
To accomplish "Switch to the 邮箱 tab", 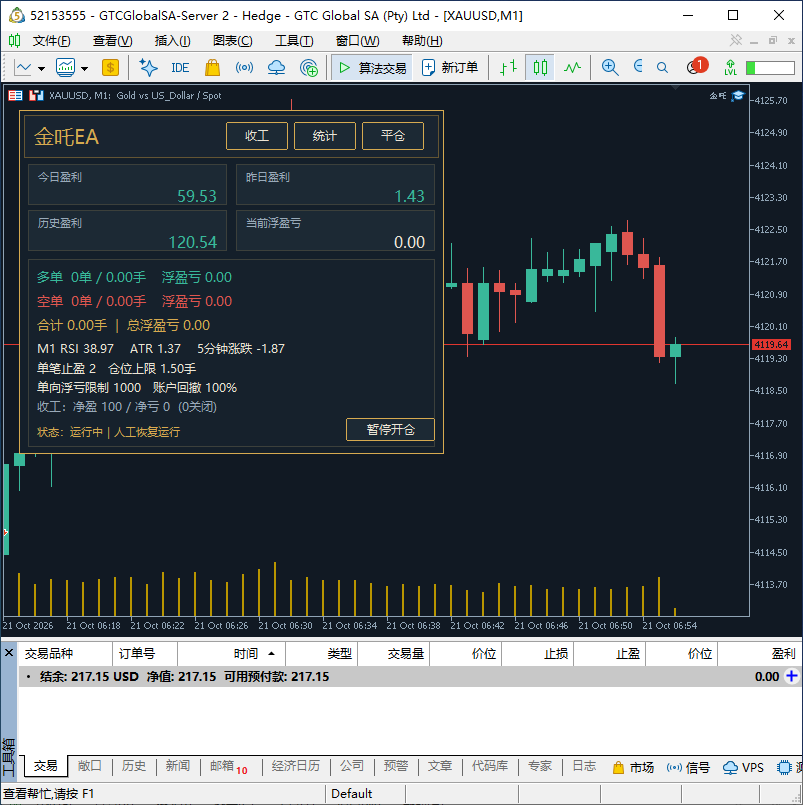I will click(228, 766).
